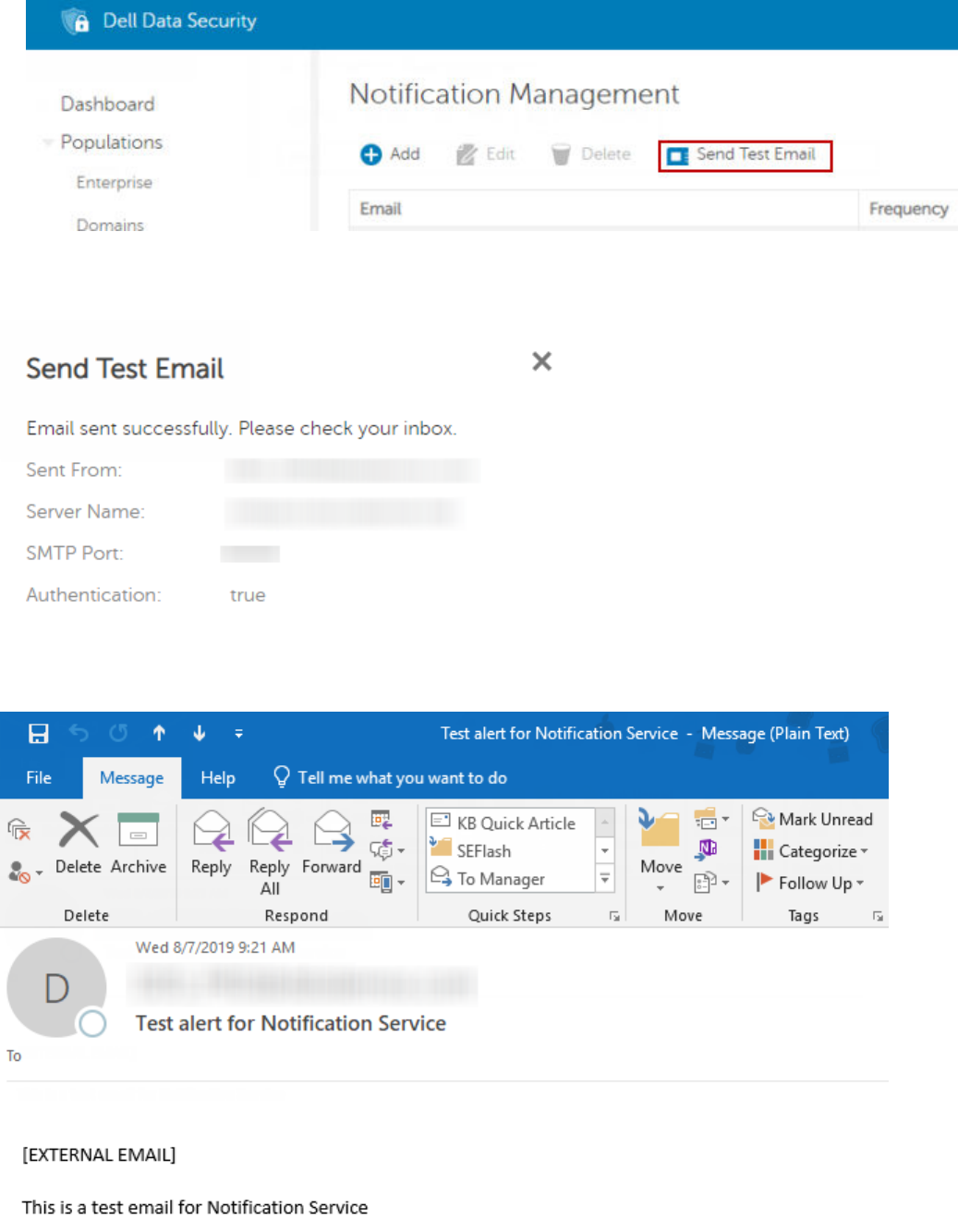
Task: Open Customize Quick Access Toolbar dropdown
Action: [238, 734]
